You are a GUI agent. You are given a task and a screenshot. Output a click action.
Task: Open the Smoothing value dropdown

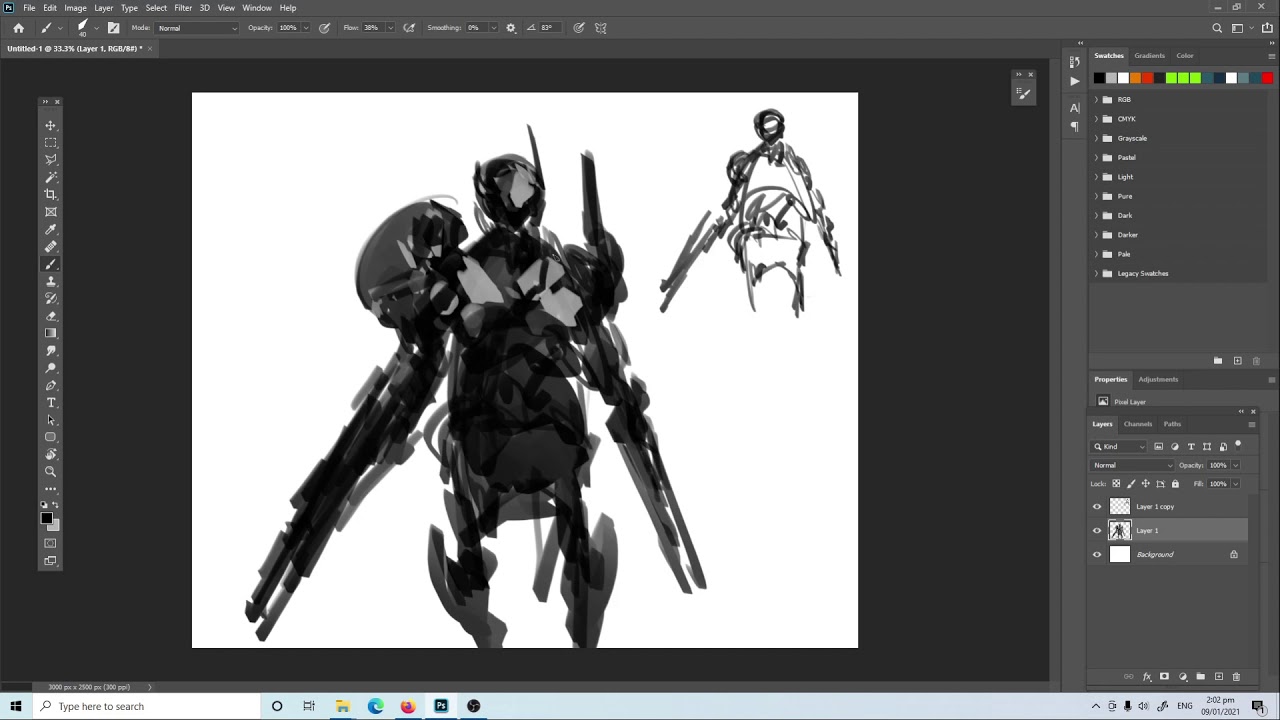[493, 28]
